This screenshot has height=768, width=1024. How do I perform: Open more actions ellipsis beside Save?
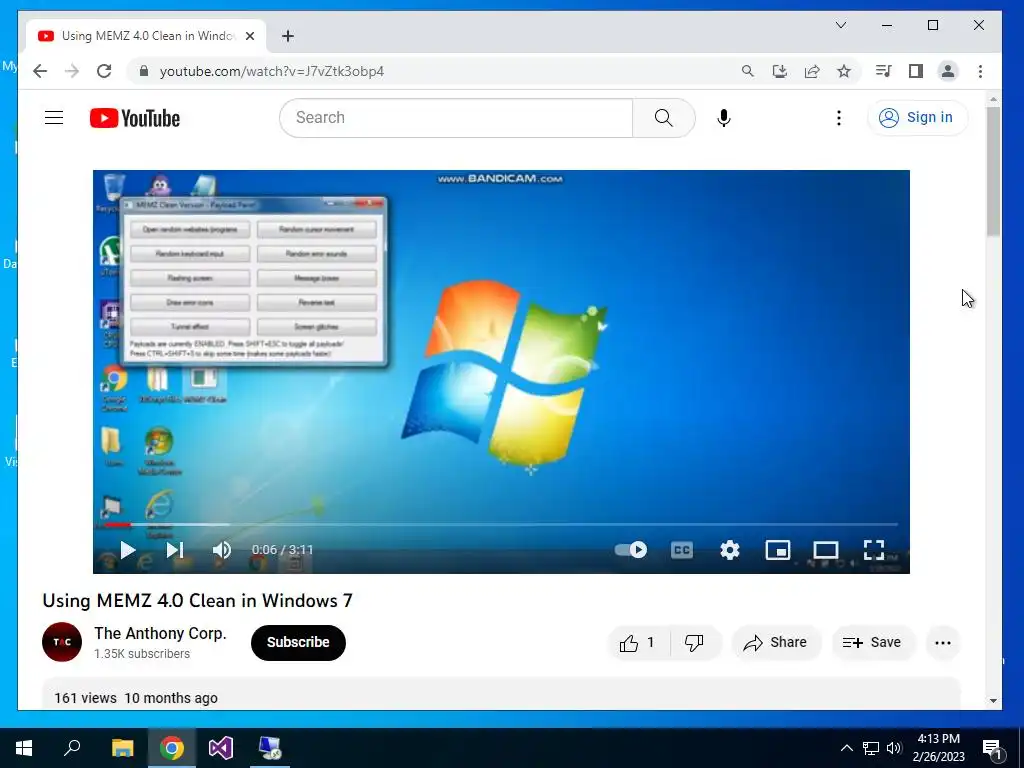click(x=942, y=643)
